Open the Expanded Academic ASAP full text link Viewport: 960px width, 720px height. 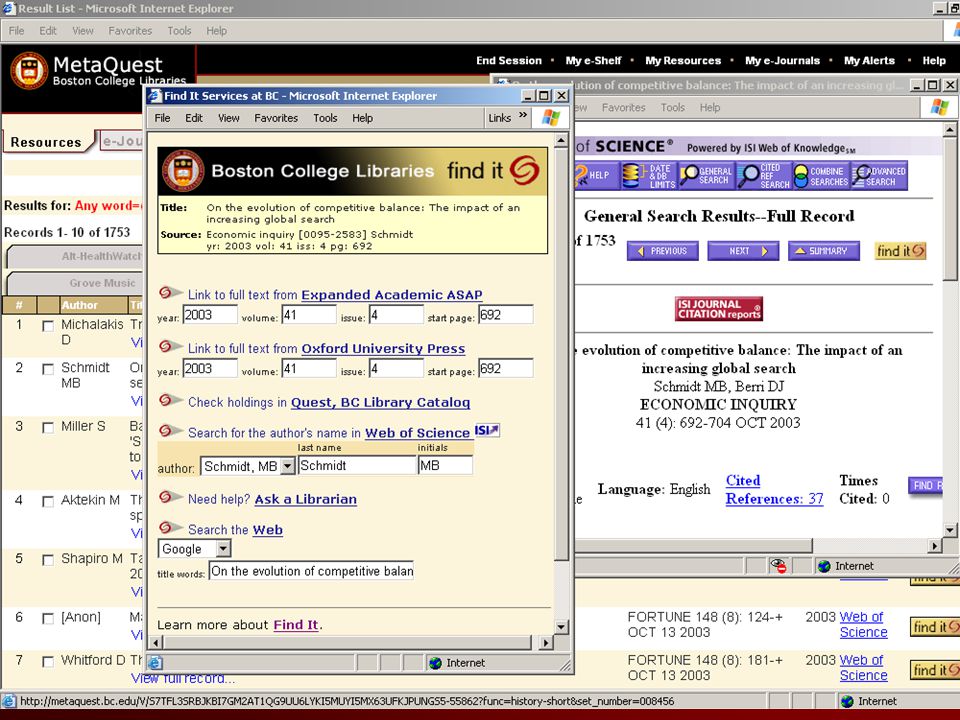(392, 295)
